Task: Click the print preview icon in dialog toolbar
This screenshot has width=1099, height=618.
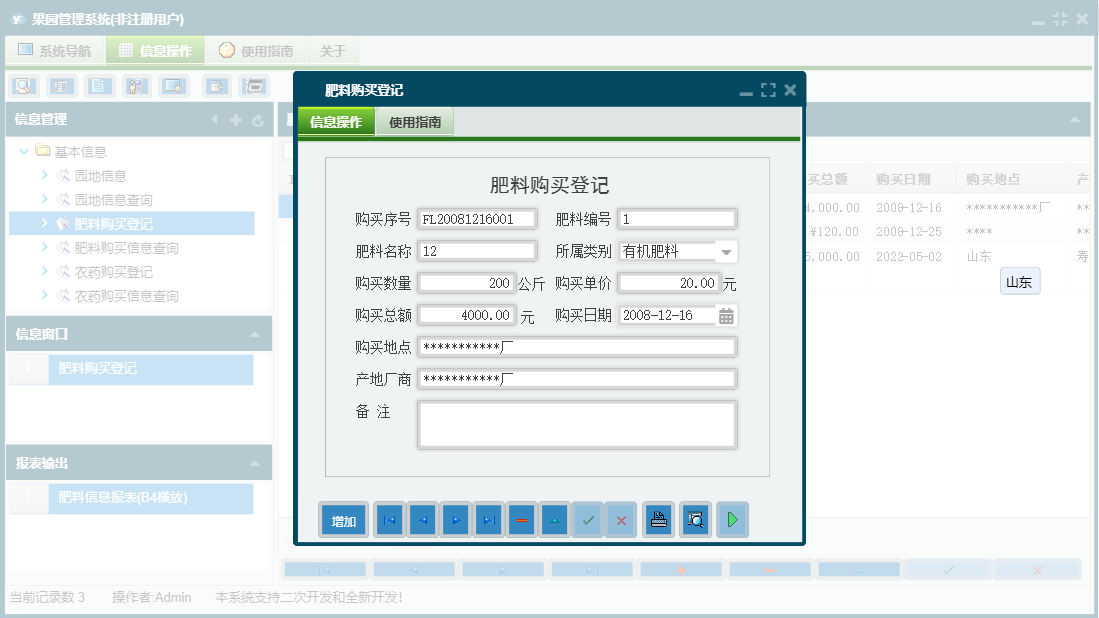Action: pyautogui.click(x=695, y=520)
